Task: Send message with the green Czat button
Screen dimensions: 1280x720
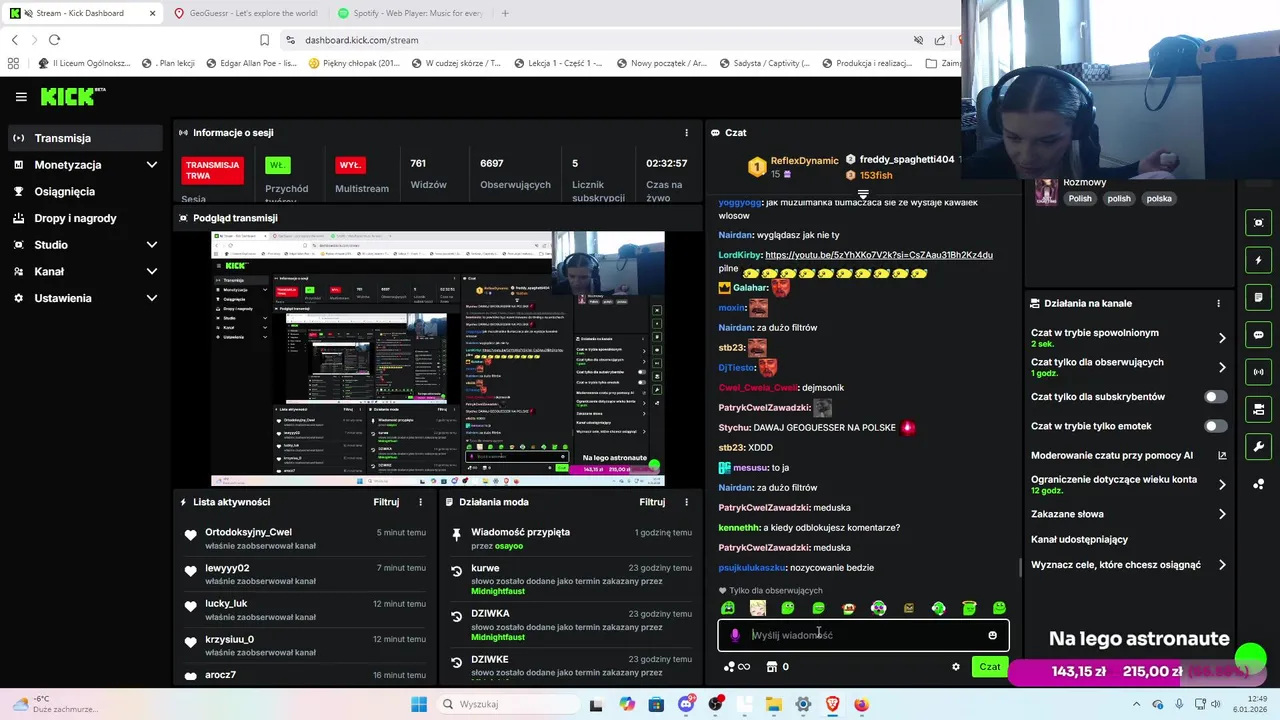Action: pyautogui.click(x=989, y=667)
